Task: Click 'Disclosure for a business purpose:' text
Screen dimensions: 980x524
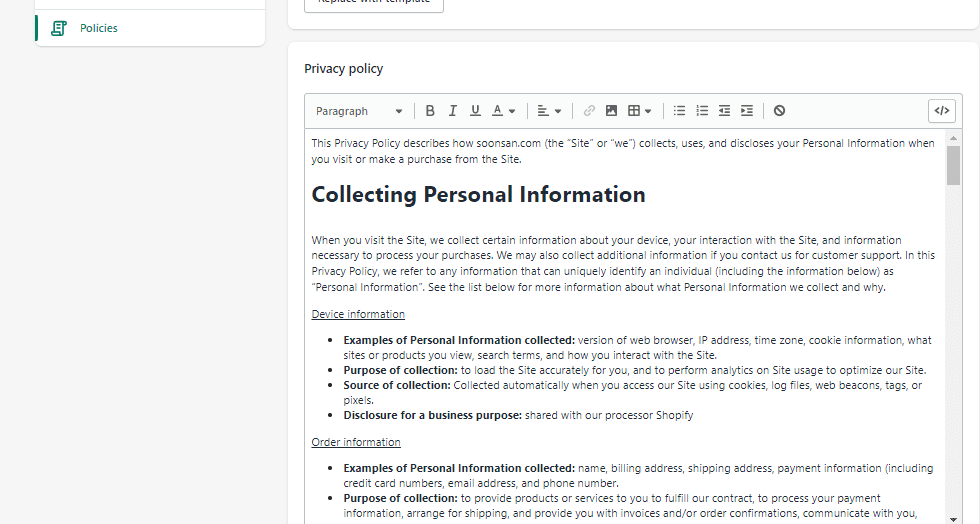Action: click(x=432, y=415)
